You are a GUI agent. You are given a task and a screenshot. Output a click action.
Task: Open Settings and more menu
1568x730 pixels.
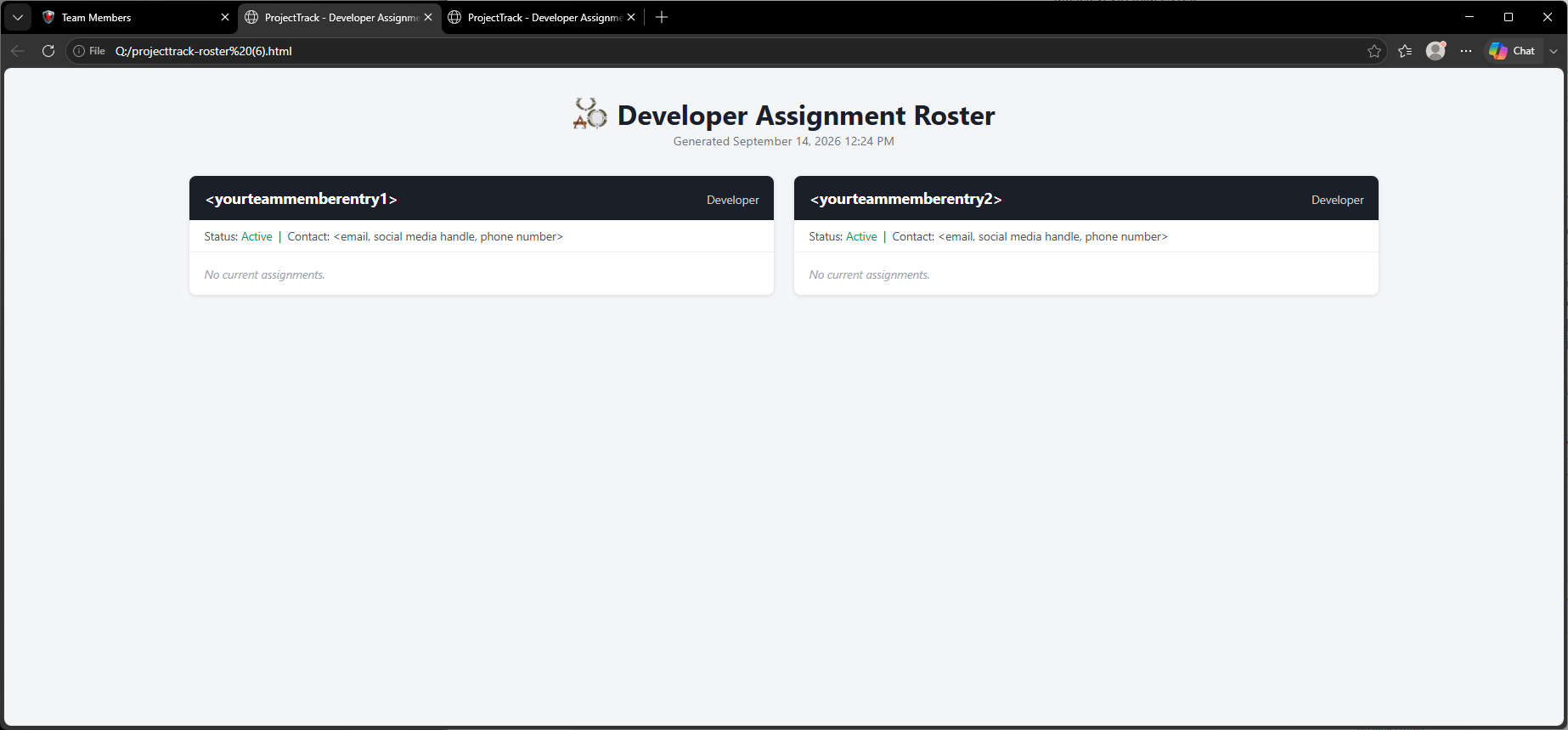1466,51
